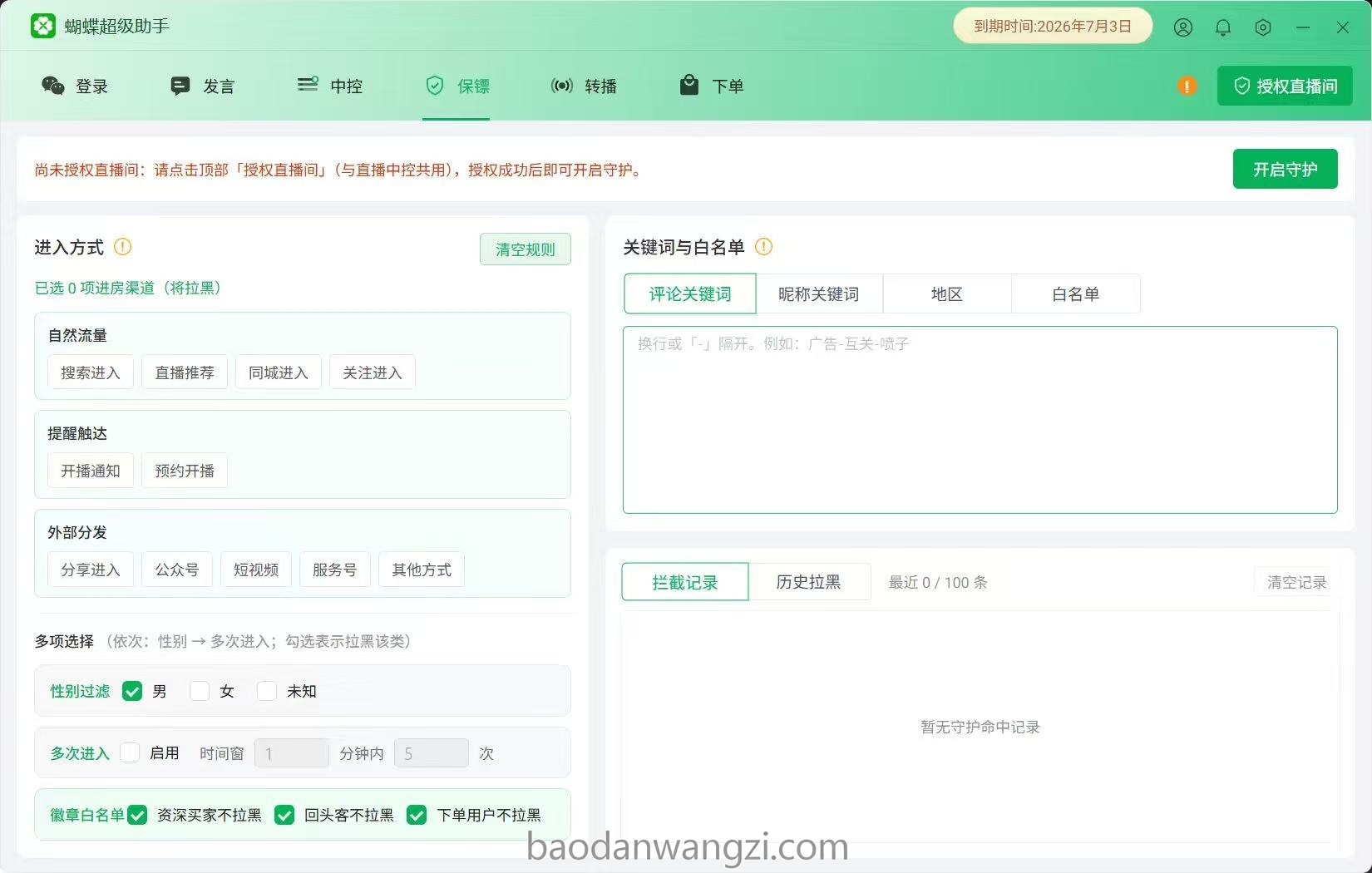The height and width of the screenshot is (873, 1372).
Task: Click the list icon beside 中控
Action: pos(308,85)
